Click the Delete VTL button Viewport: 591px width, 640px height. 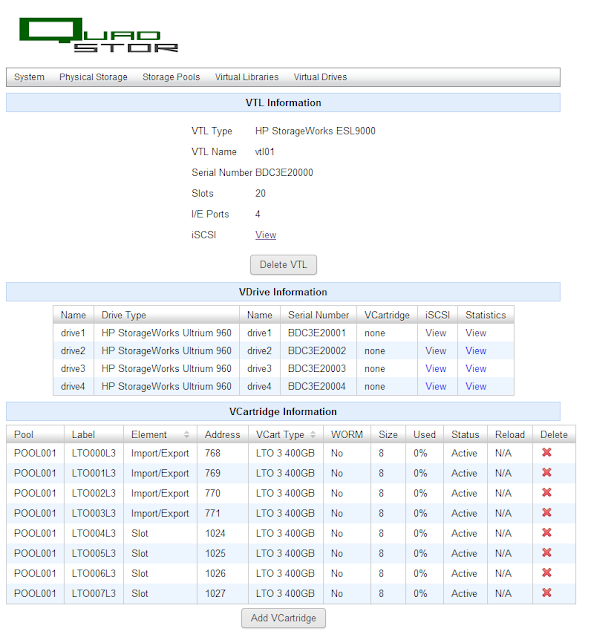click(x=283, y=265)
